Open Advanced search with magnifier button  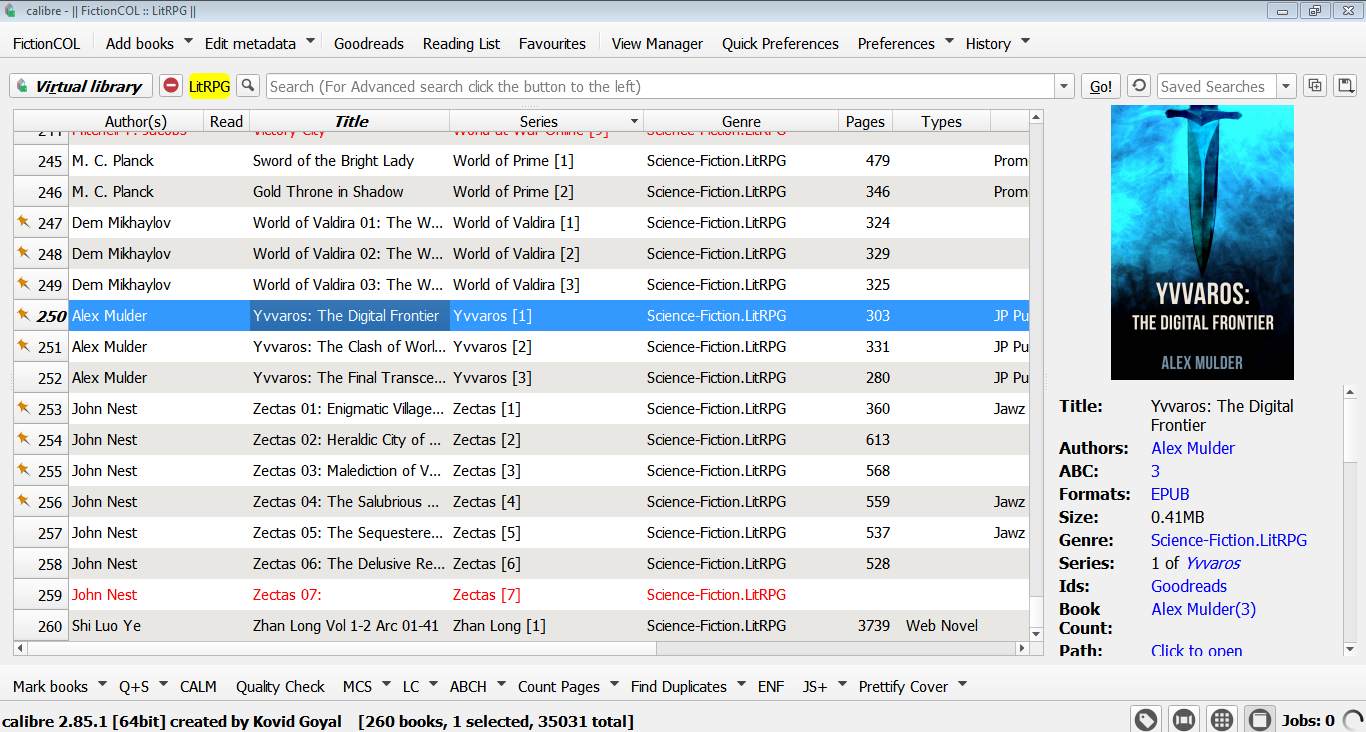pos(247,86)
